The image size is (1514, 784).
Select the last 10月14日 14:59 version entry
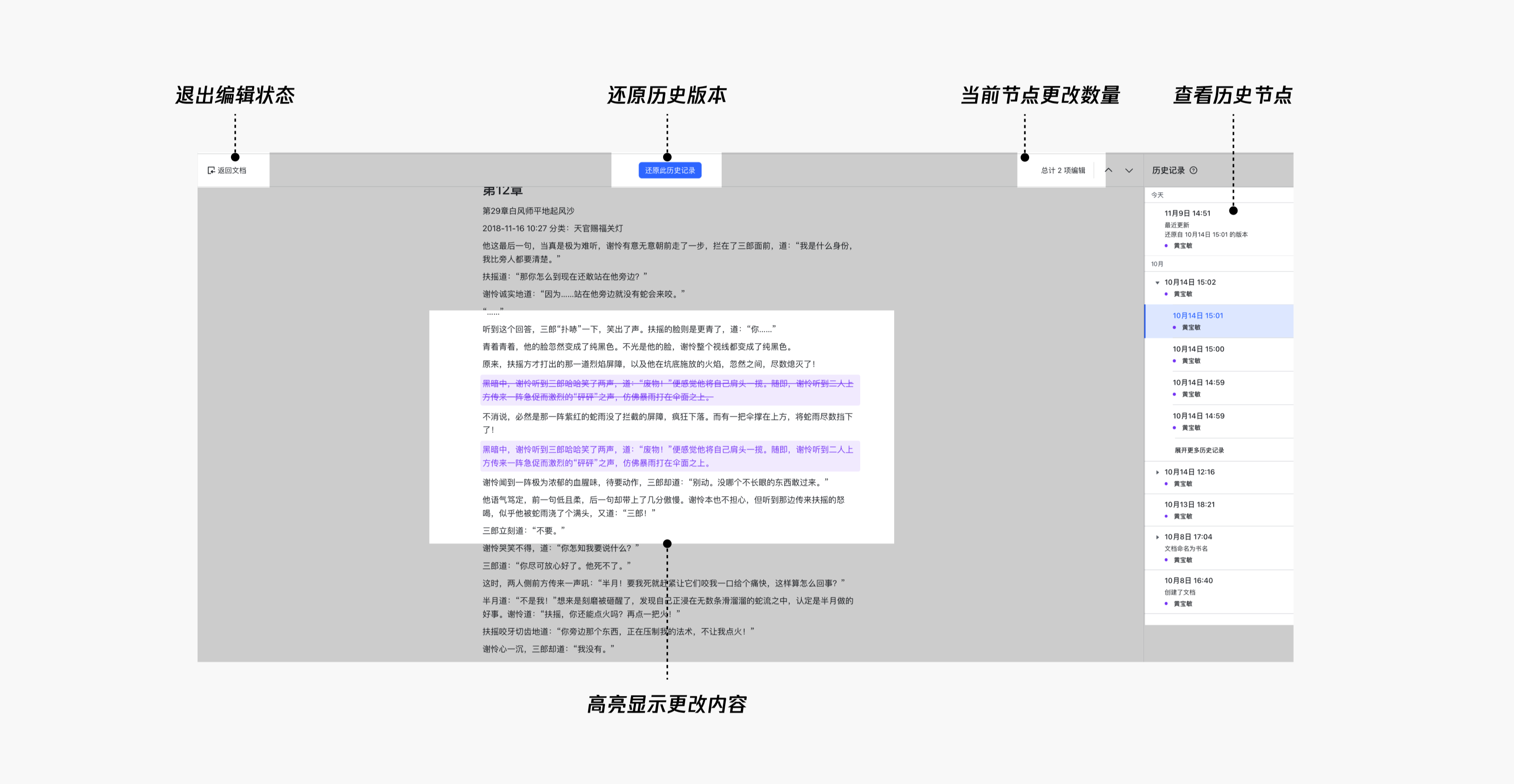[1199, 416]
